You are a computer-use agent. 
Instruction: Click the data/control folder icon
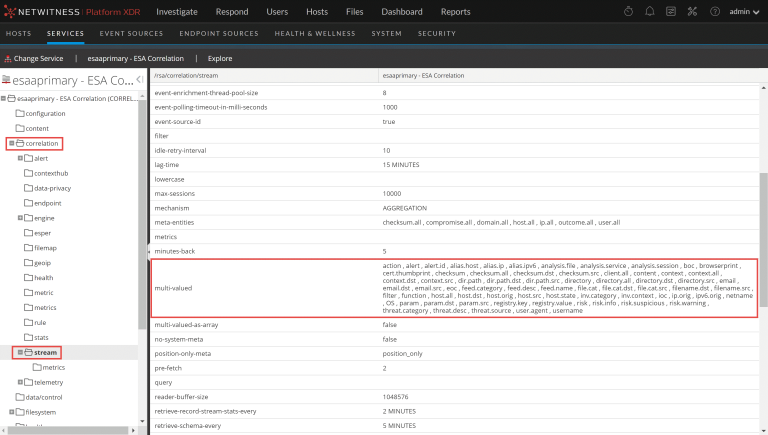pos(20,397)
